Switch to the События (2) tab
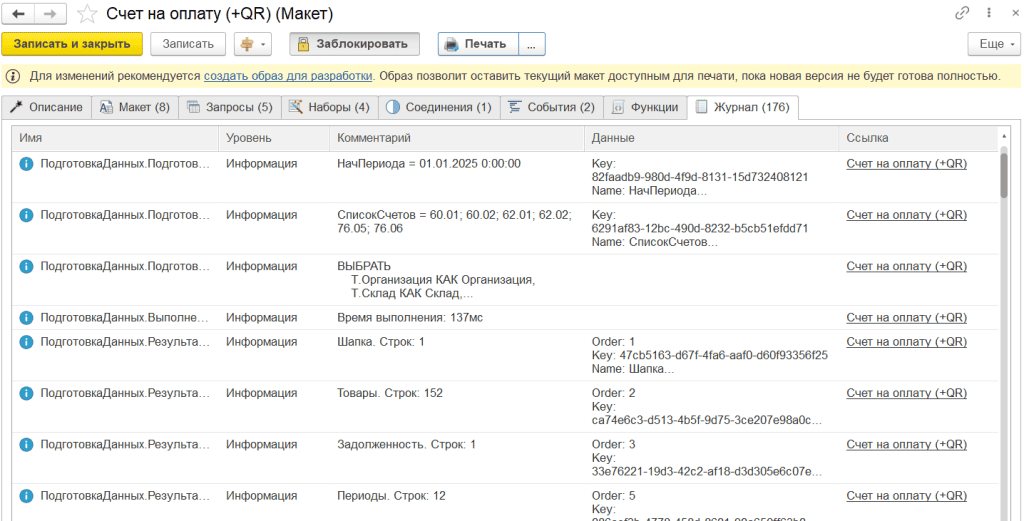This screenshot has width=1024, height=521. pos(552,108)
